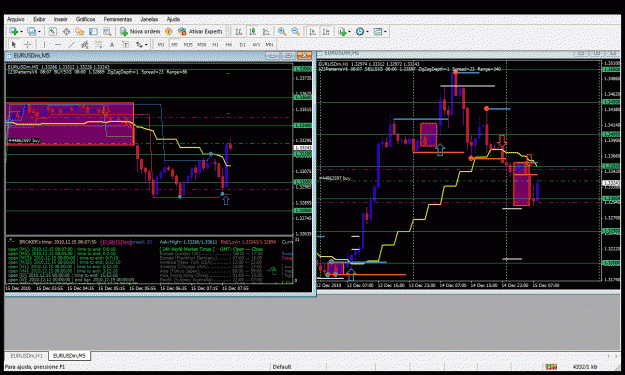Select the Horizontal Line drawing tool
This screenshot has width=625, height=375.
point(58,45)
